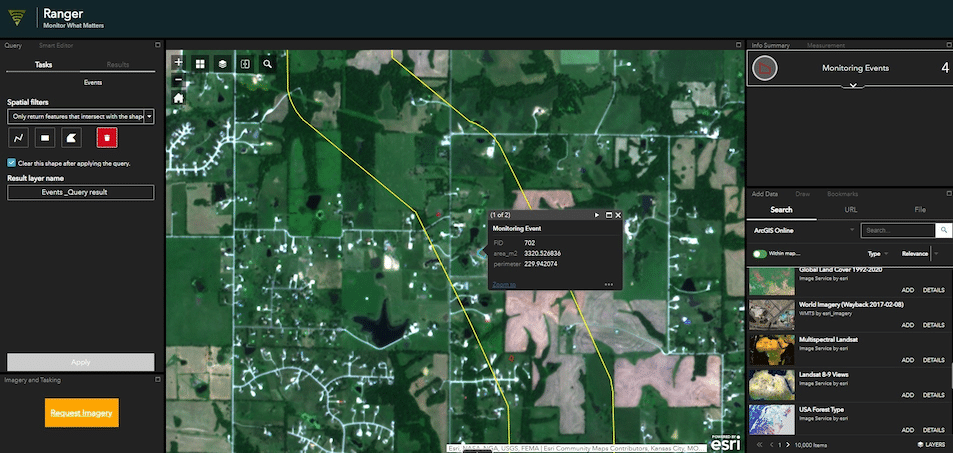Delete drawn shape with red trash button
This screenshot has height=453, width=953.
(x=107, y=138)
